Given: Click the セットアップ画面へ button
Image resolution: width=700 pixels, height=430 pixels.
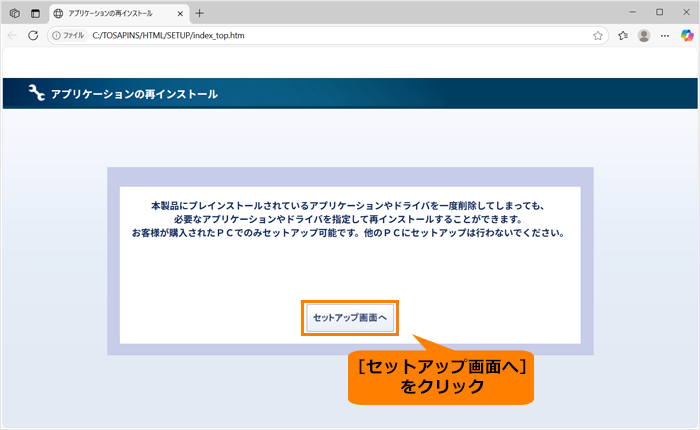Looking at the screenshot, I should coord(350,317).
